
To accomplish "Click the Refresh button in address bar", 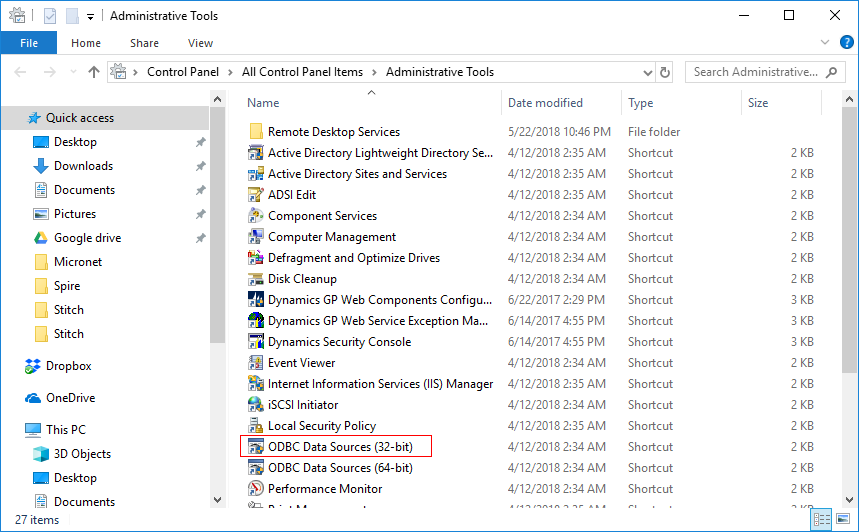I will [666, 72].
